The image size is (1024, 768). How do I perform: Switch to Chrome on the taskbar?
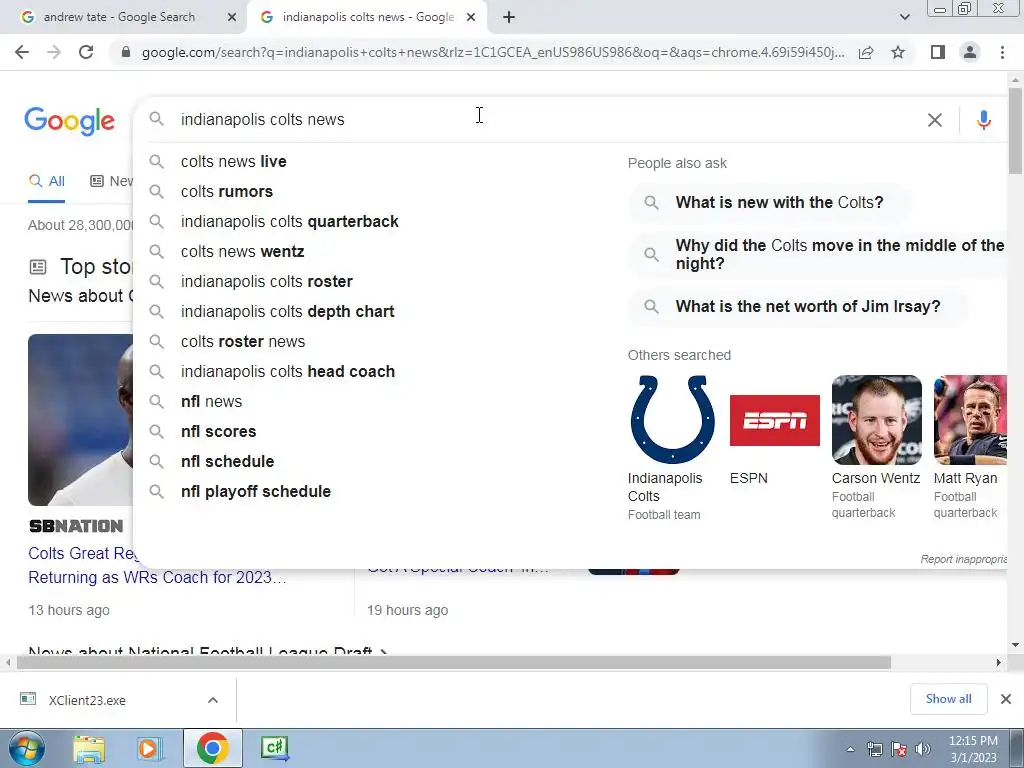click(212, 748)
